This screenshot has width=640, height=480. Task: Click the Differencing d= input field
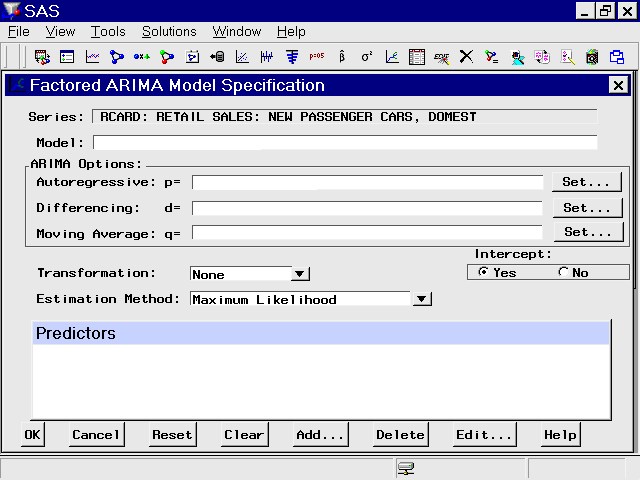(x=367, y=208)
